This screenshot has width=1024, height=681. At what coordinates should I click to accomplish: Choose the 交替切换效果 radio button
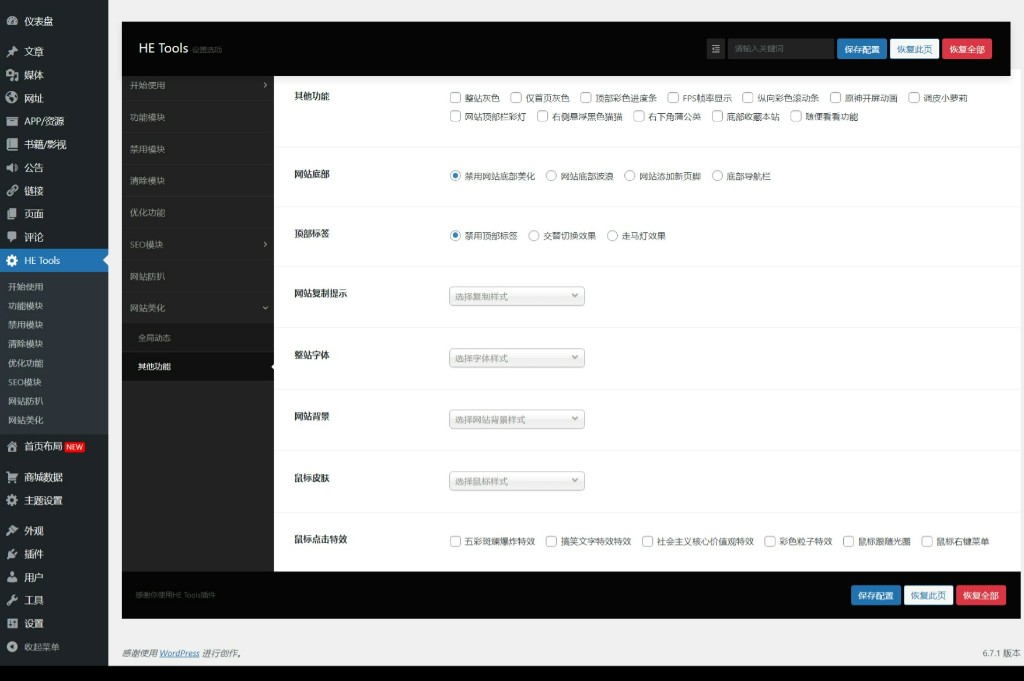pos(534,236)
